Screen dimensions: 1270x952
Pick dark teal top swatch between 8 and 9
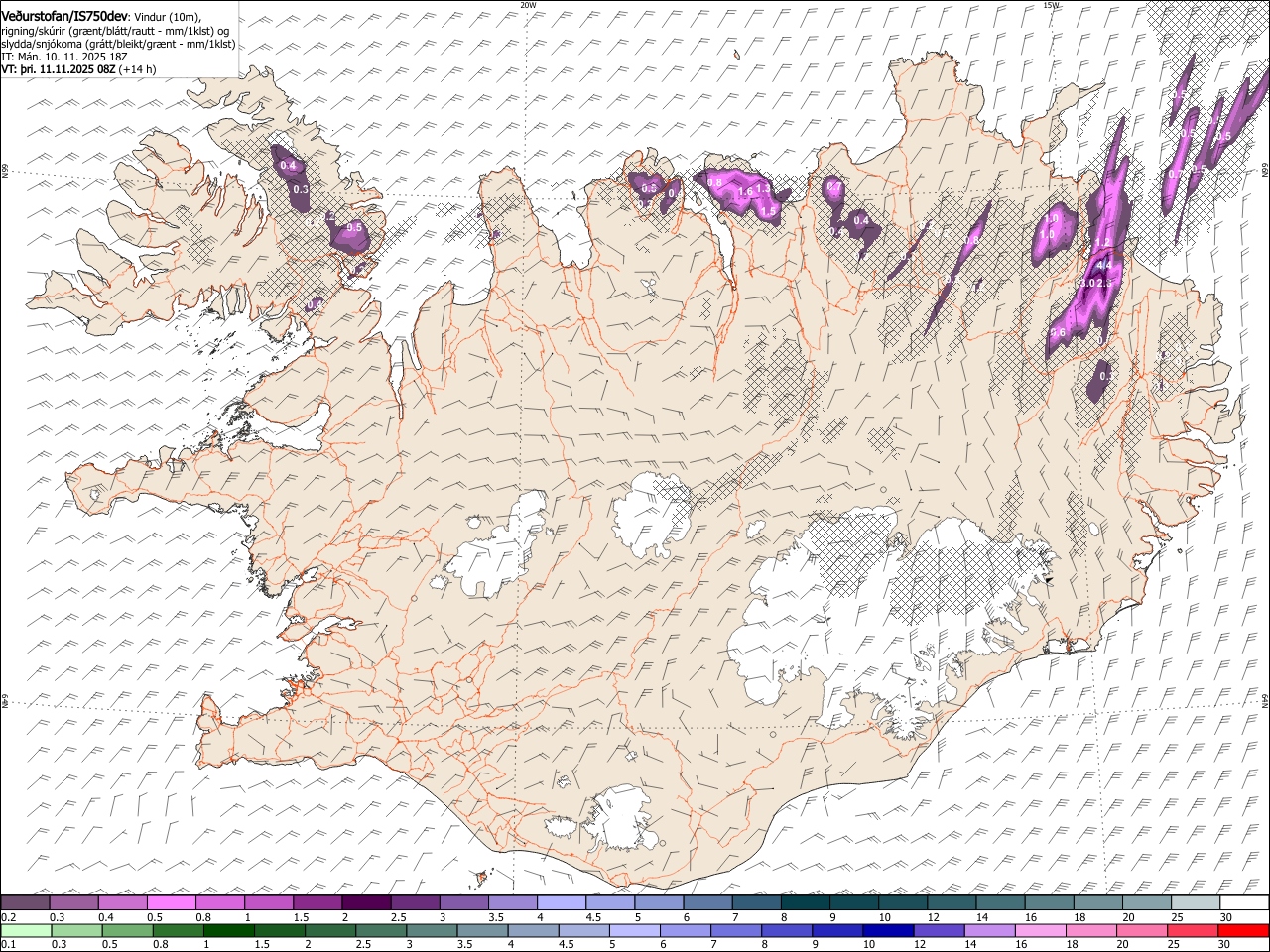(x=805, y=903)
